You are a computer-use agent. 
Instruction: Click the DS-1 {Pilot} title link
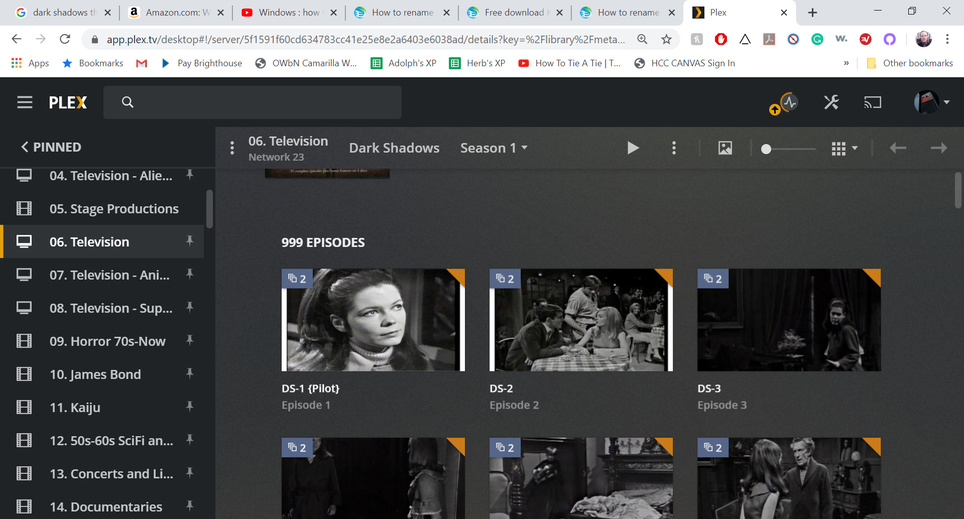(x=310, y=389)
